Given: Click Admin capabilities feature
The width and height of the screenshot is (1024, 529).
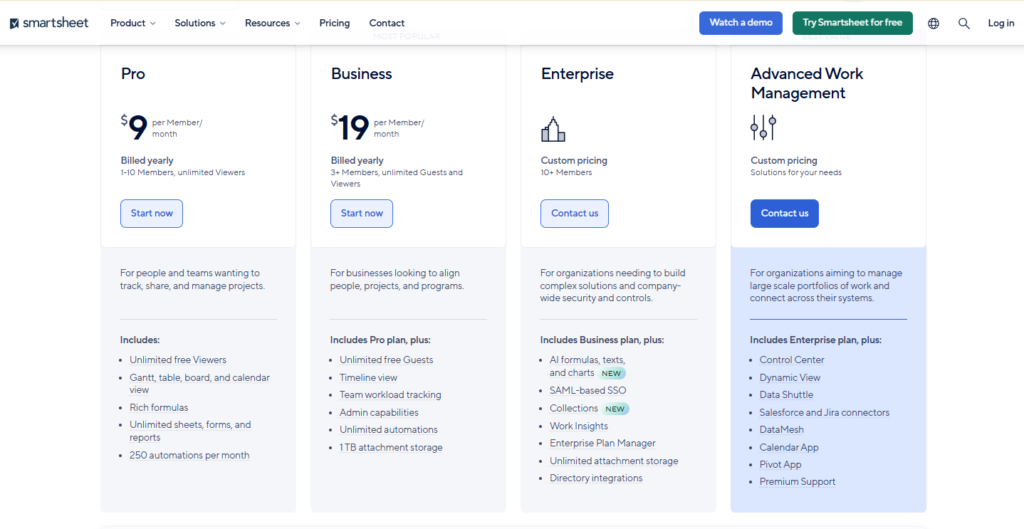Looking at the screenshot, I should pyautogui.click(x=379, y=413).
